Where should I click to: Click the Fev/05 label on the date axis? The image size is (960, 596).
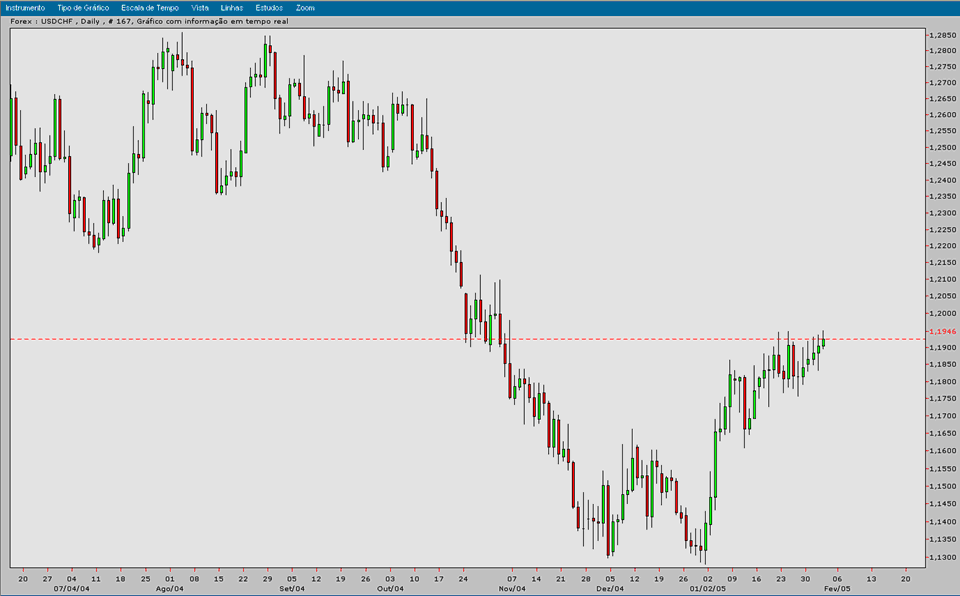tap(838, 589)
